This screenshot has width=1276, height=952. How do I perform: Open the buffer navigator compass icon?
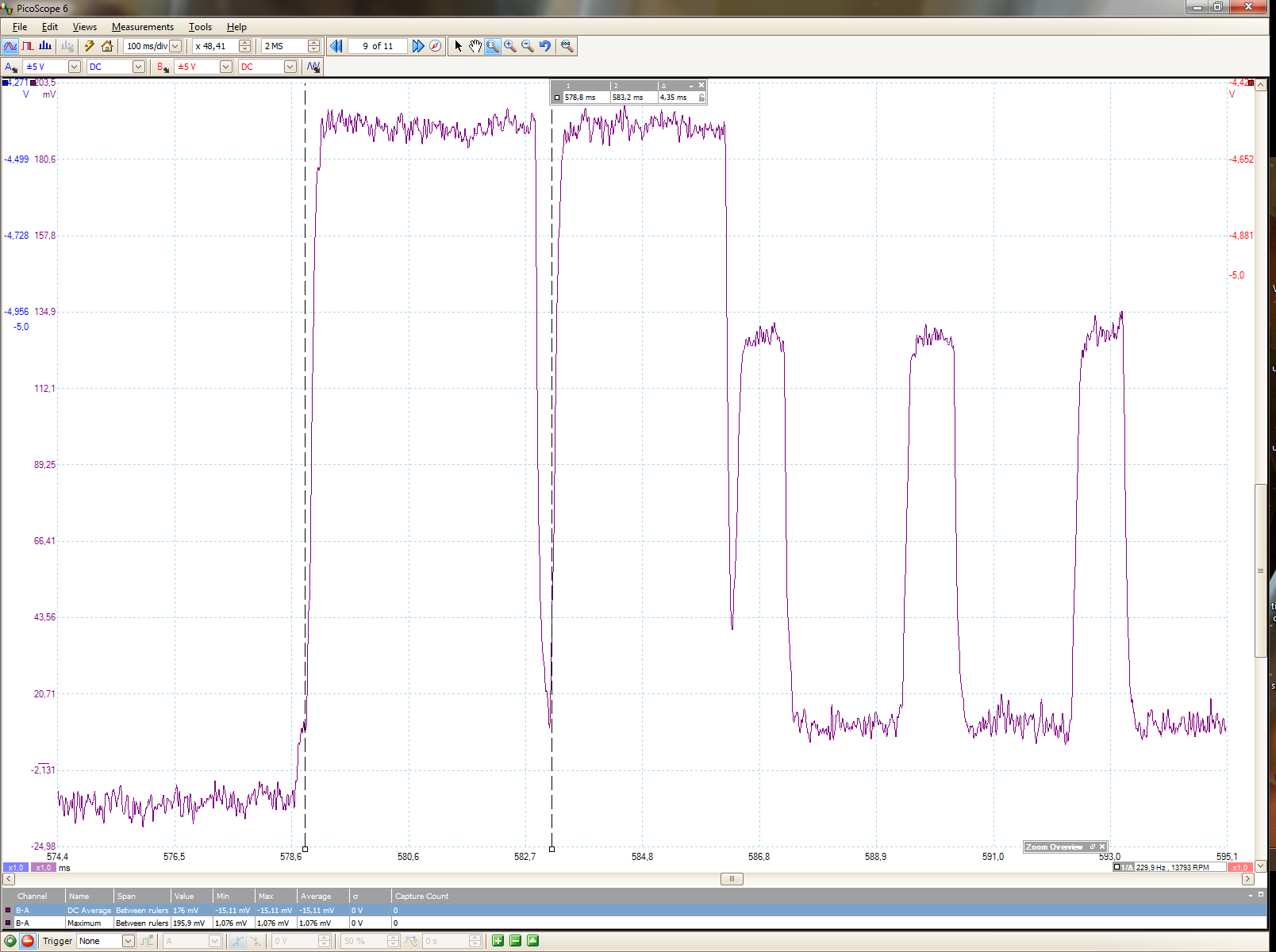pyautogui.click(x=435, y=46)
